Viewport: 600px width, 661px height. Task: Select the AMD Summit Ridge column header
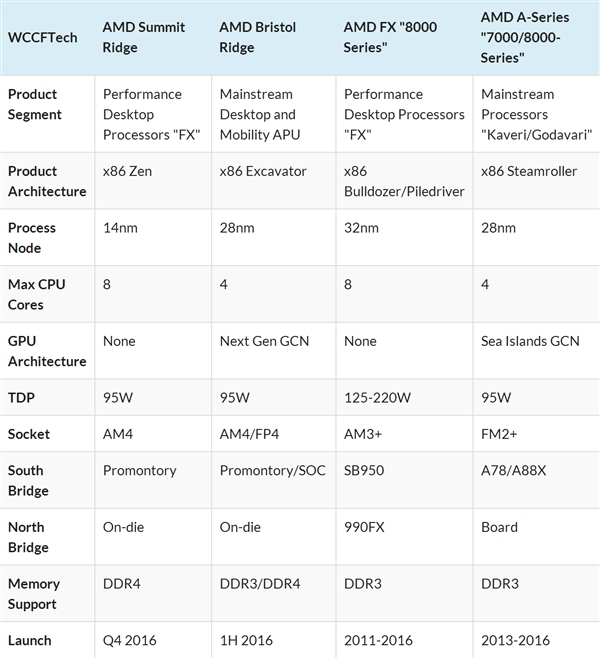point(143,37)
